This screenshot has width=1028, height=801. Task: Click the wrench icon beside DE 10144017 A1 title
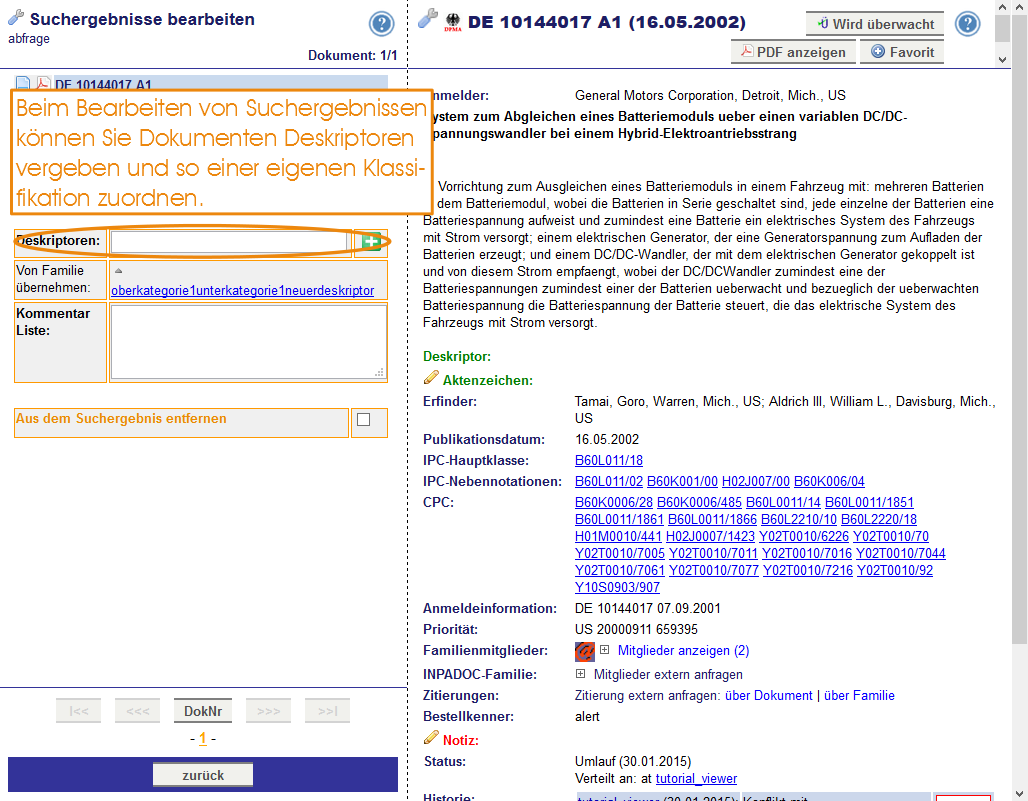tap(427, 18)
